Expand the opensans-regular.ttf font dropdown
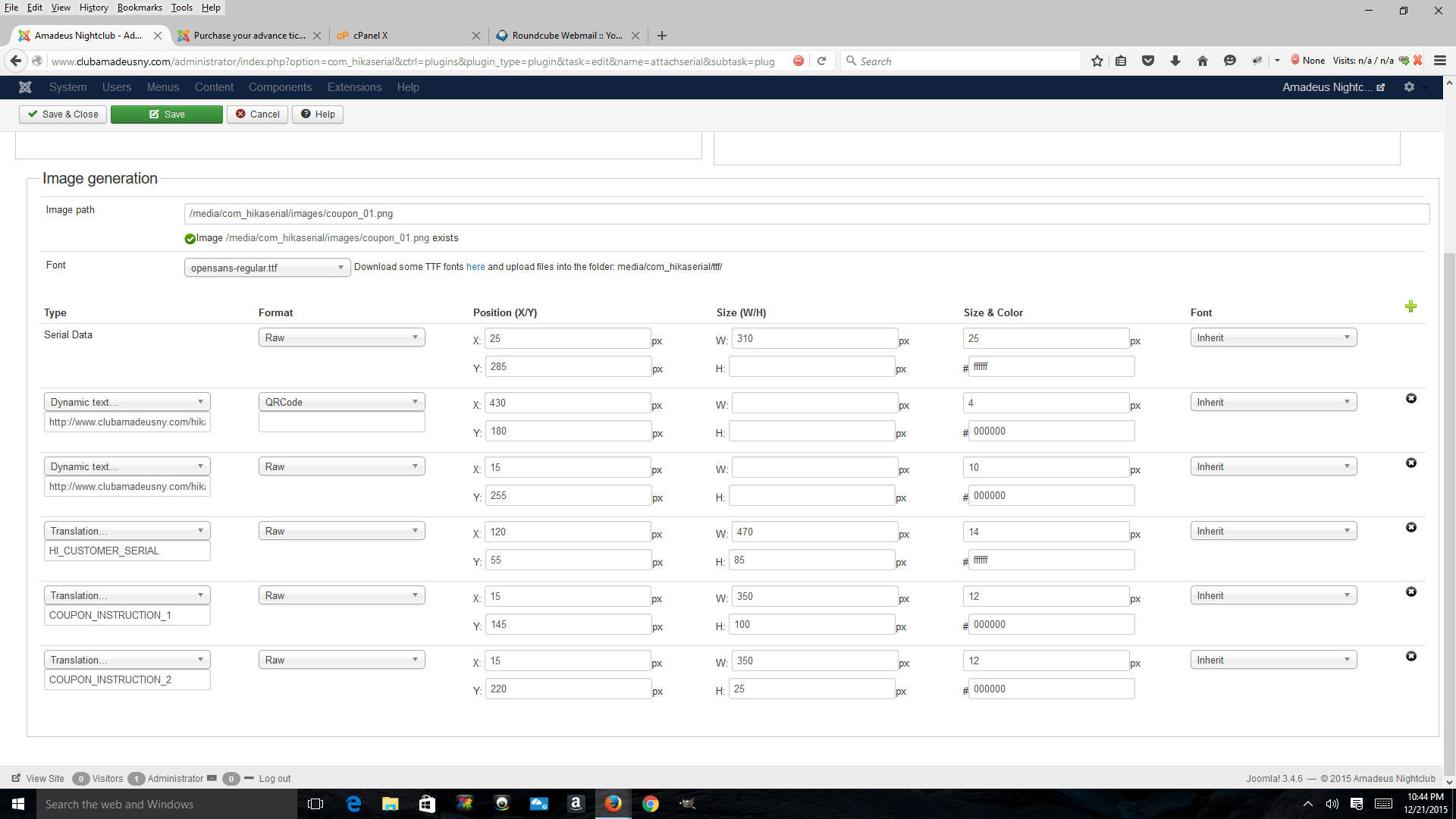The width and height of the screenshot is (1456, 819). coord(267,268)
